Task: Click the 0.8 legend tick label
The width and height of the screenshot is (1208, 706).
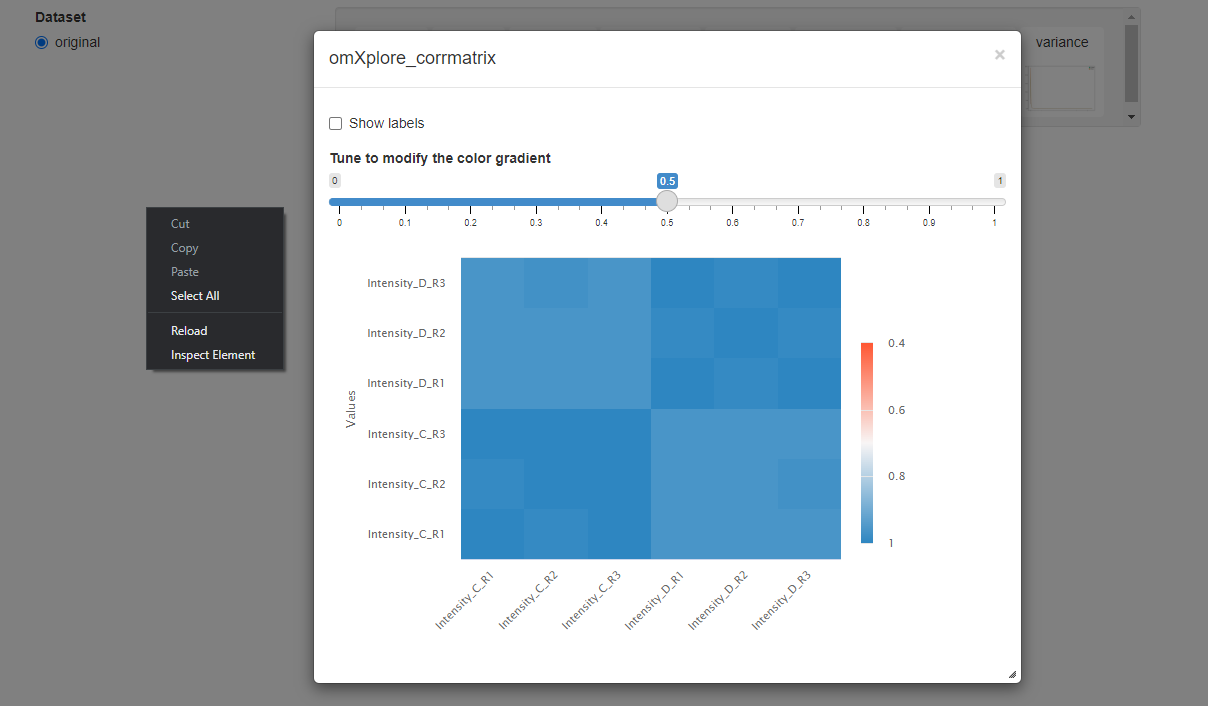Action: [897, 476]
